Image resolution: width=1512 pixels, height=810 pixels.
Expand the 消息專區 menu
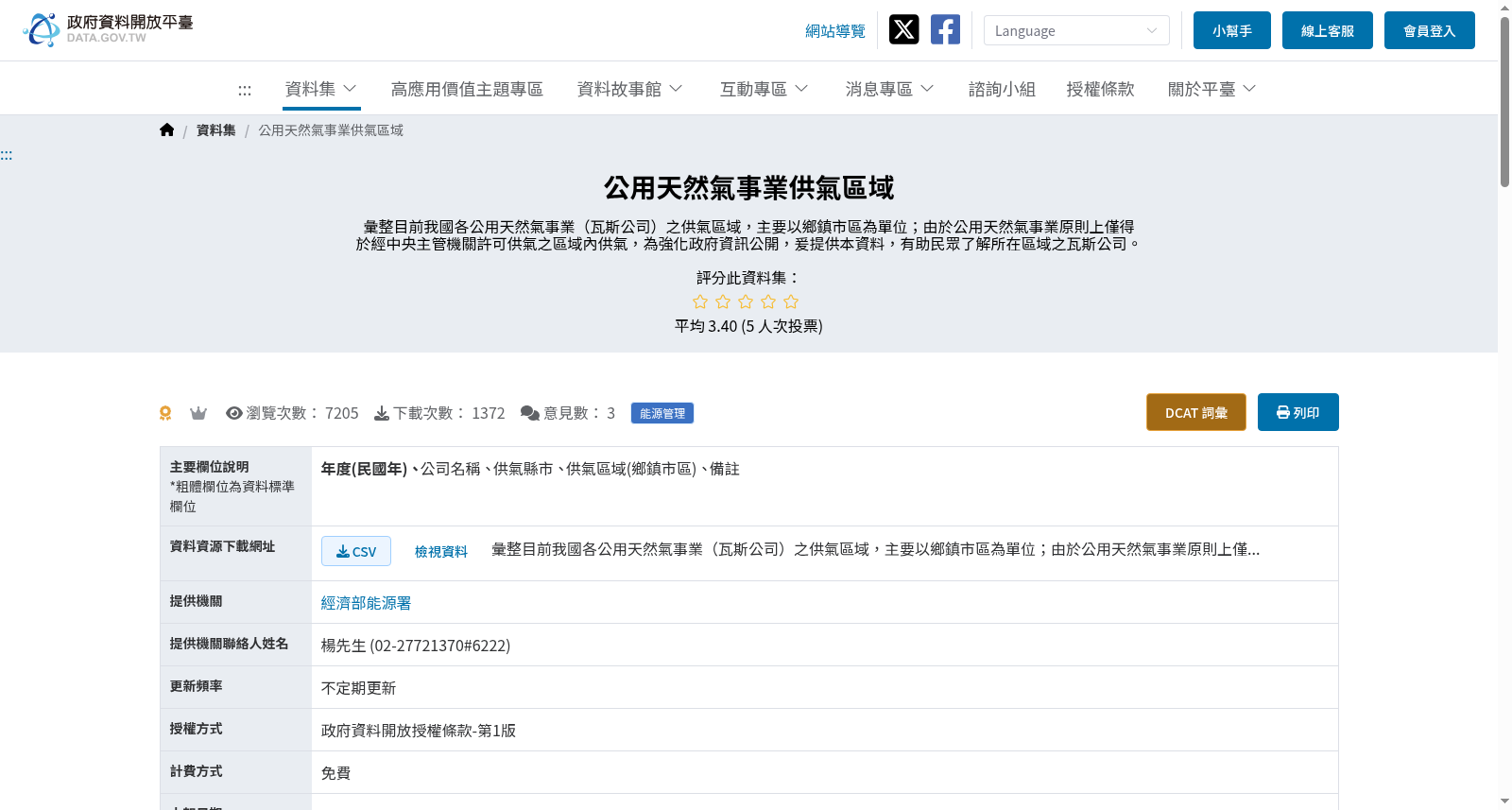click(x=889, y=89)
